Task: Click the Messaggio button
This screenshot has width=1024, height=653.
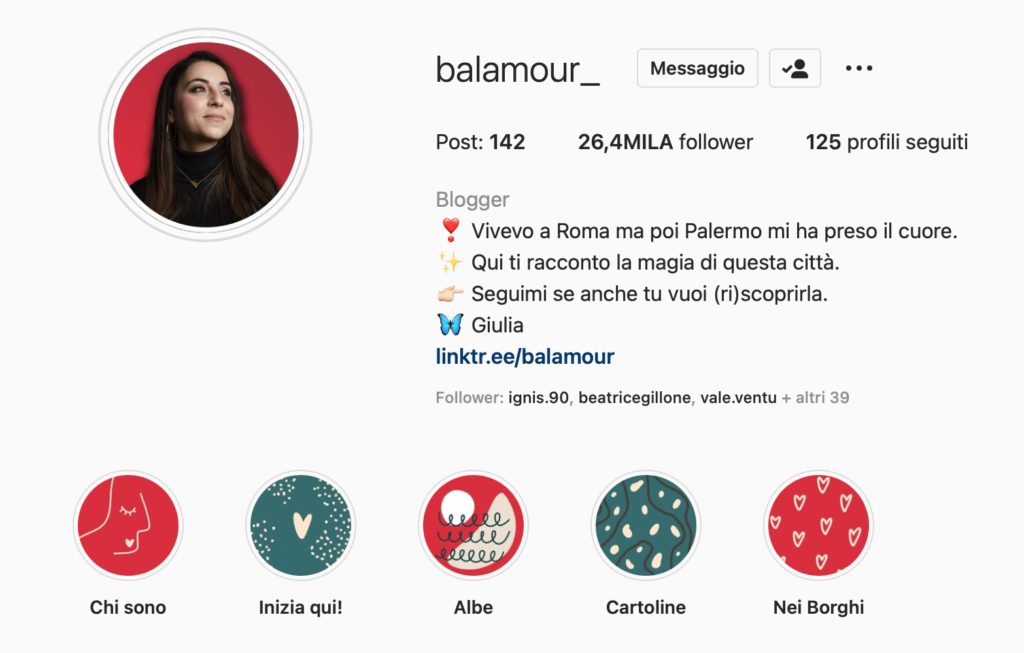Action: 697,68
